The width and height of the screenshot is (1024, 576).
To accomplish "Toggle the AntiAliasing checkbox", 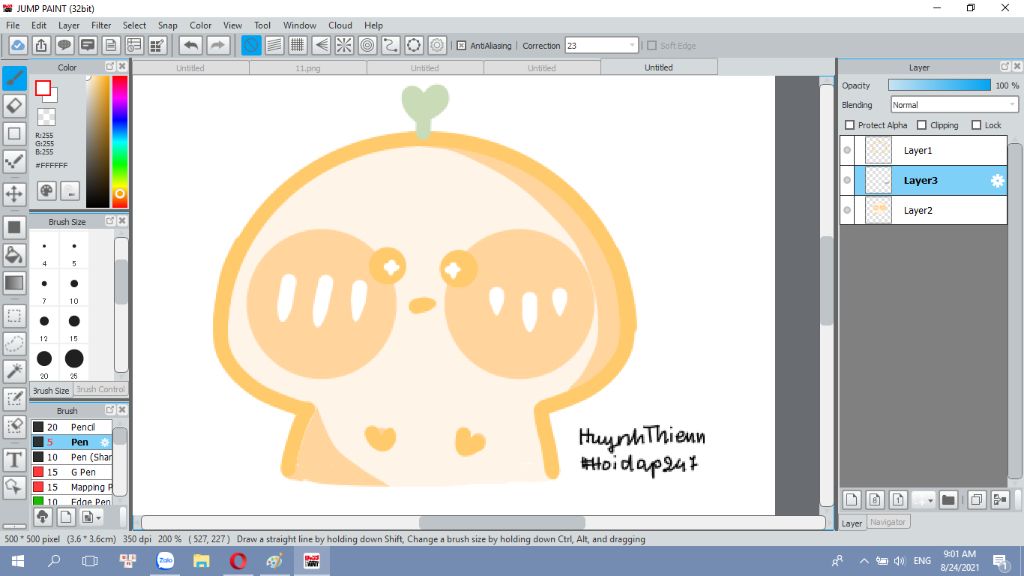I will [461, 46].
